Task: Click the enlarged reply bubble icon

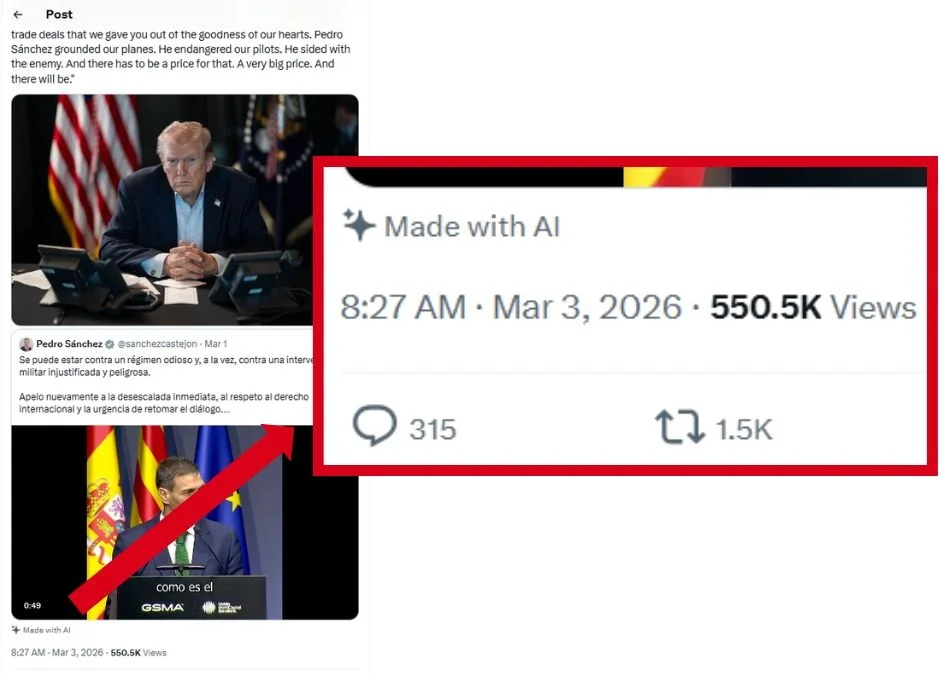Action: pyautogui.click(x=374, y=426)
